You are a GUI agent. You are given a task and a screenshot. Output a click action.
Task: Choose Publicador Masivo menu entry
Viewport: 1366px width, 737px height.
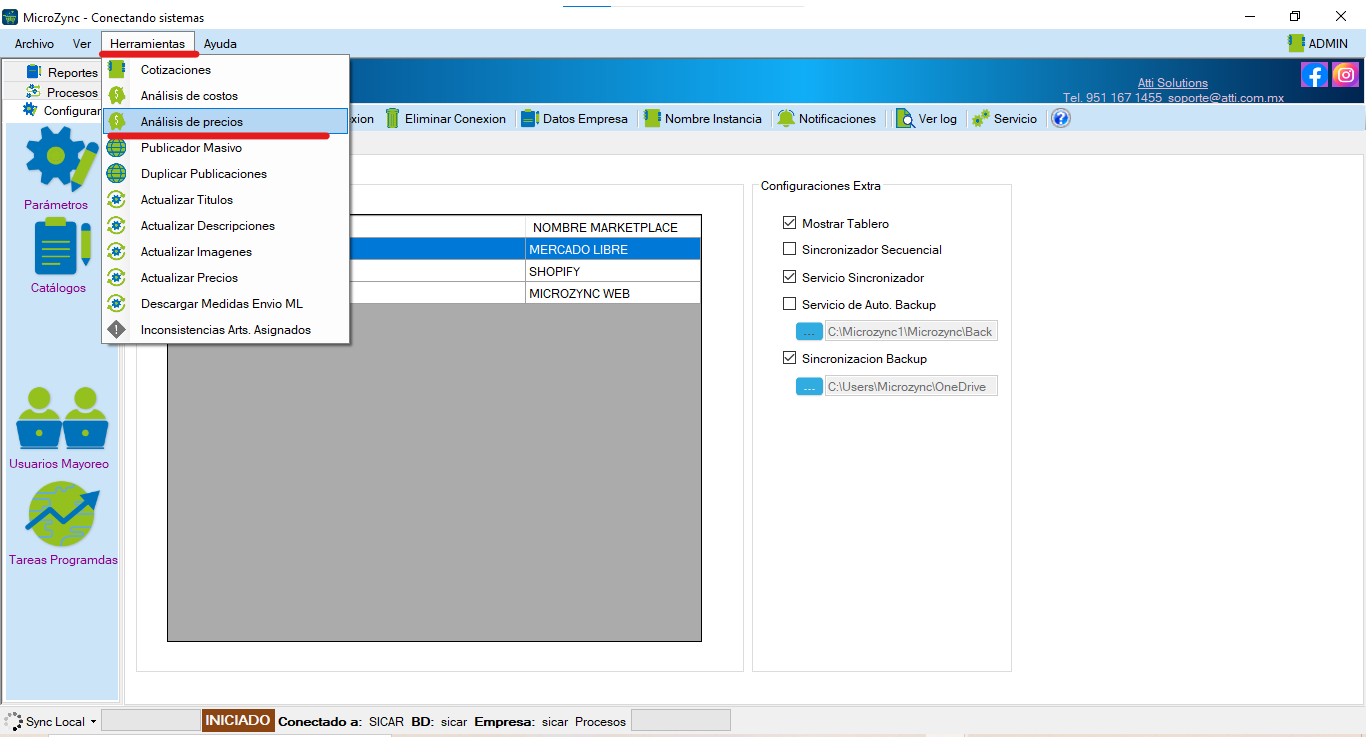225,148
